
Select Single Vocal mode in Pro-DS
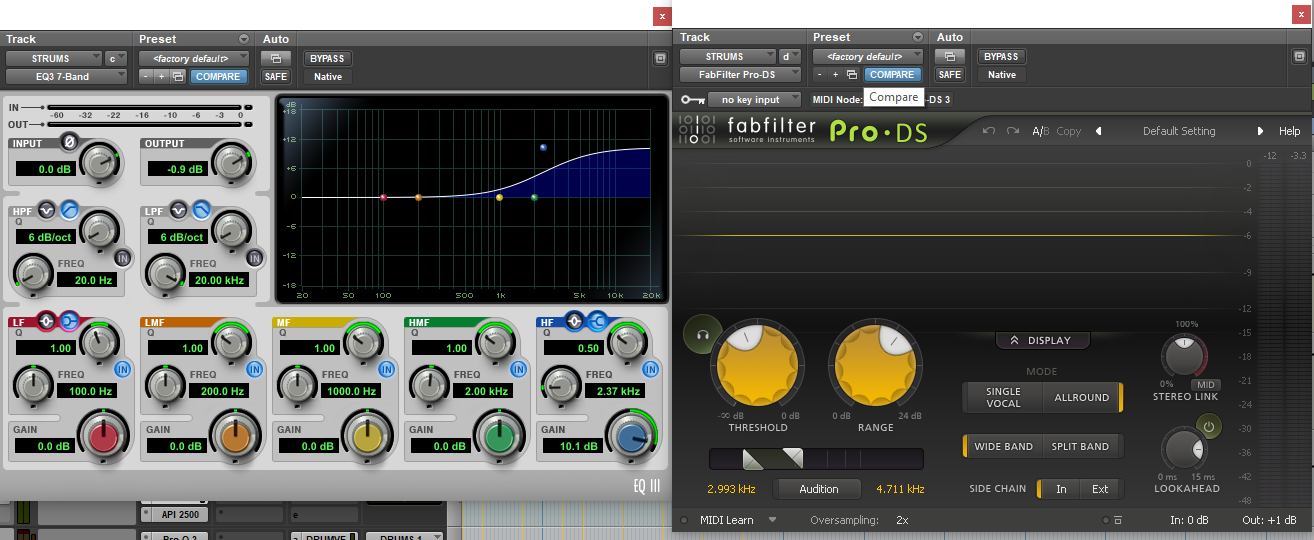(x=1003, y=397)
